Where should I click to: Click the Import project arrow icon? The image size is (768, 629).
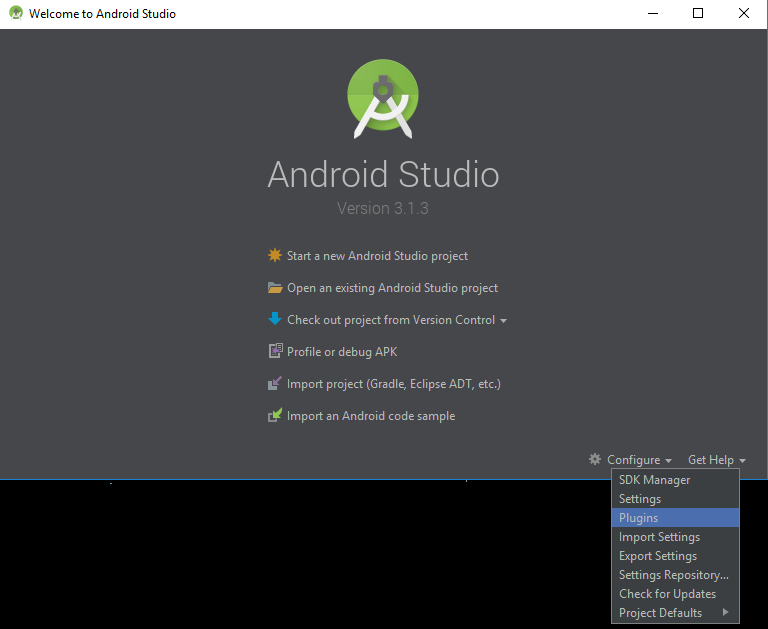click(275, 383)
